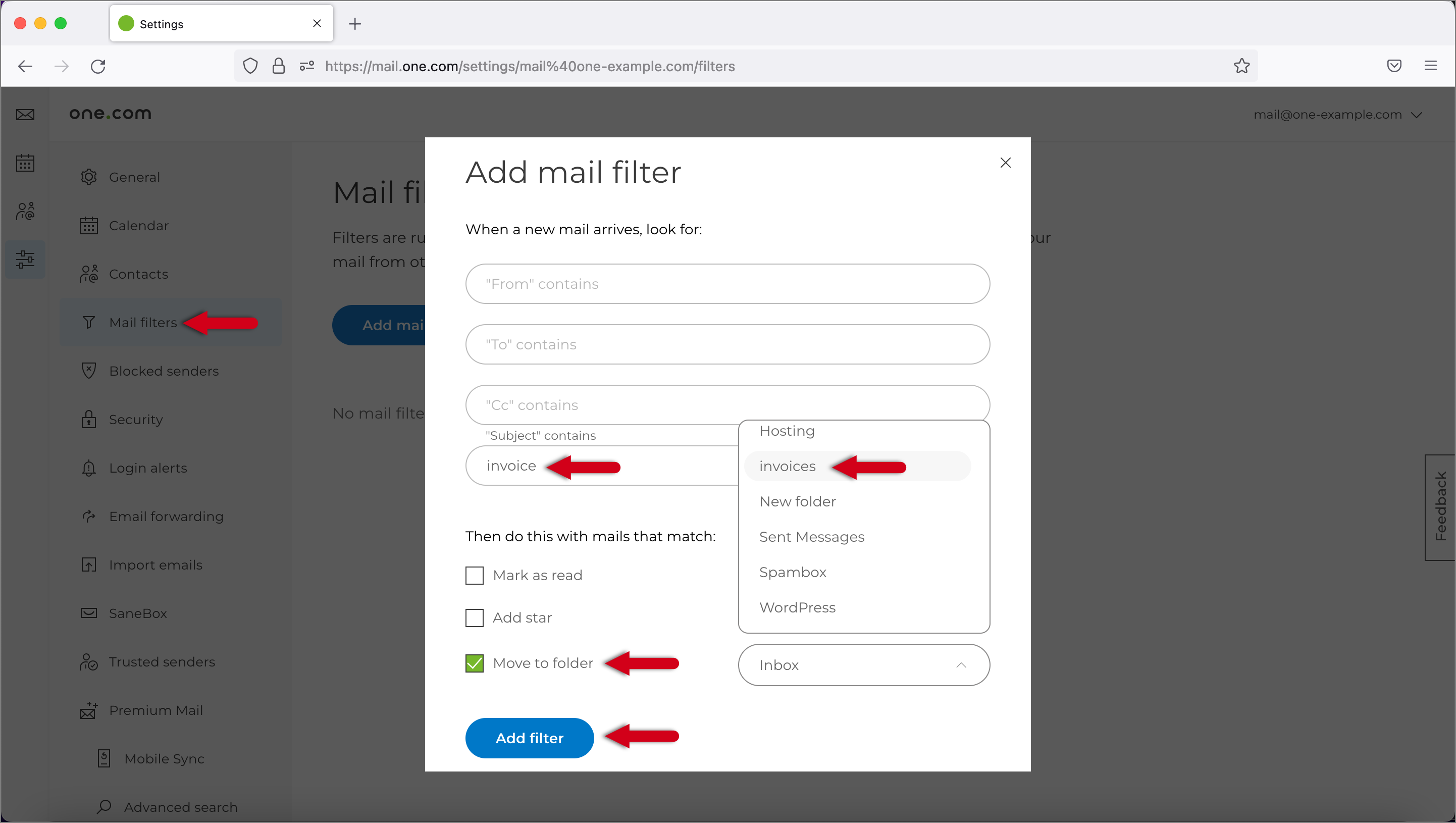
Task: Click the Security padlock icon in the settings list
Action: pyautogui.click(x=89, y=419)
